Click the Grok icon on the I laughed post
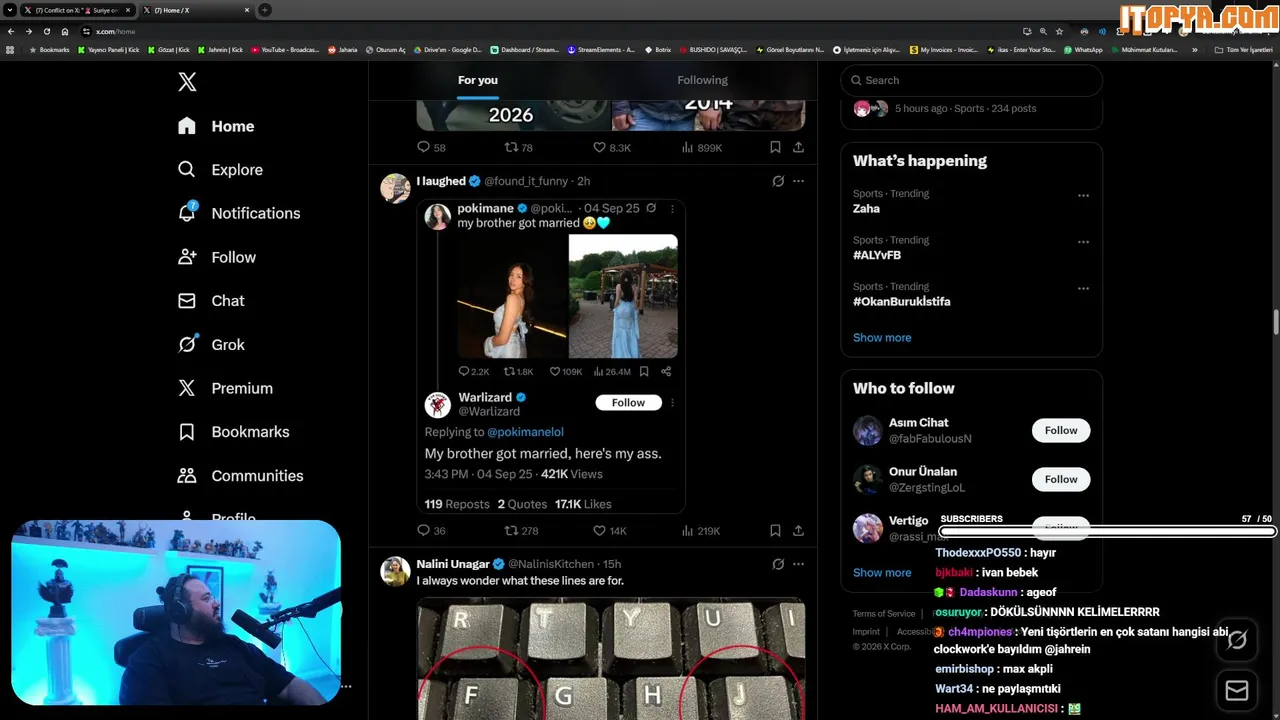Screen dimensions: 1280x720 tap(778, 181)
